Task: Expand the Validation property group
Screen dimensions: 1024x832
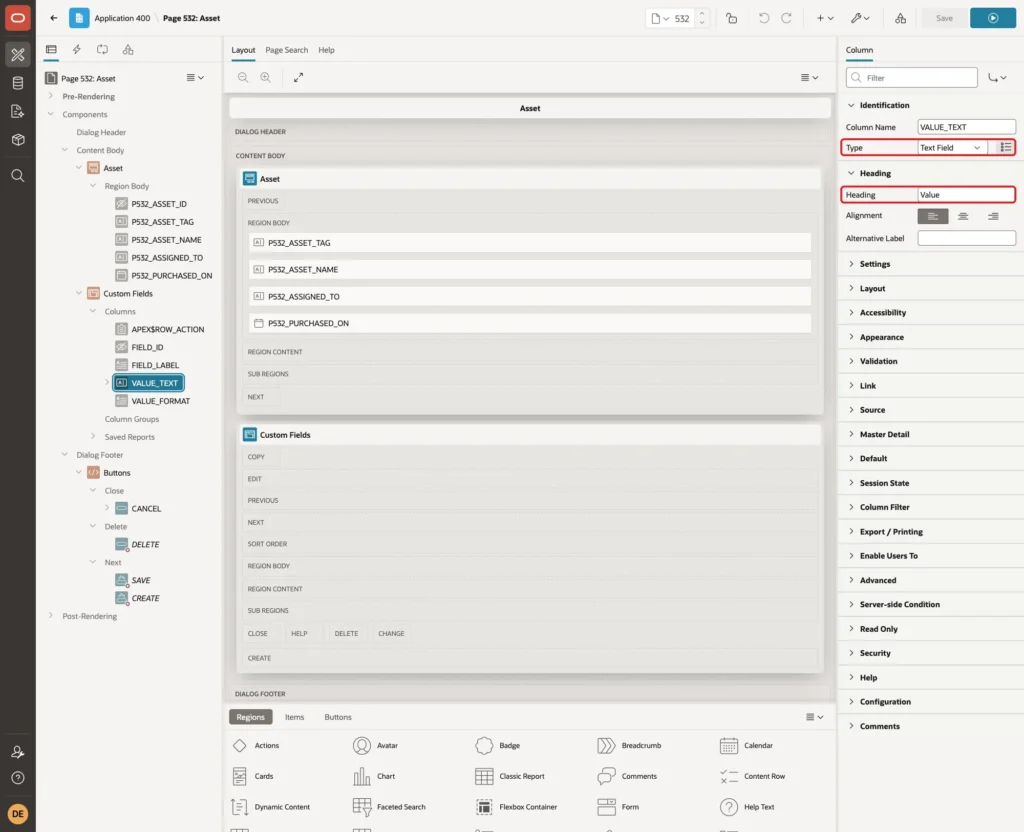Action: [852, 361]
